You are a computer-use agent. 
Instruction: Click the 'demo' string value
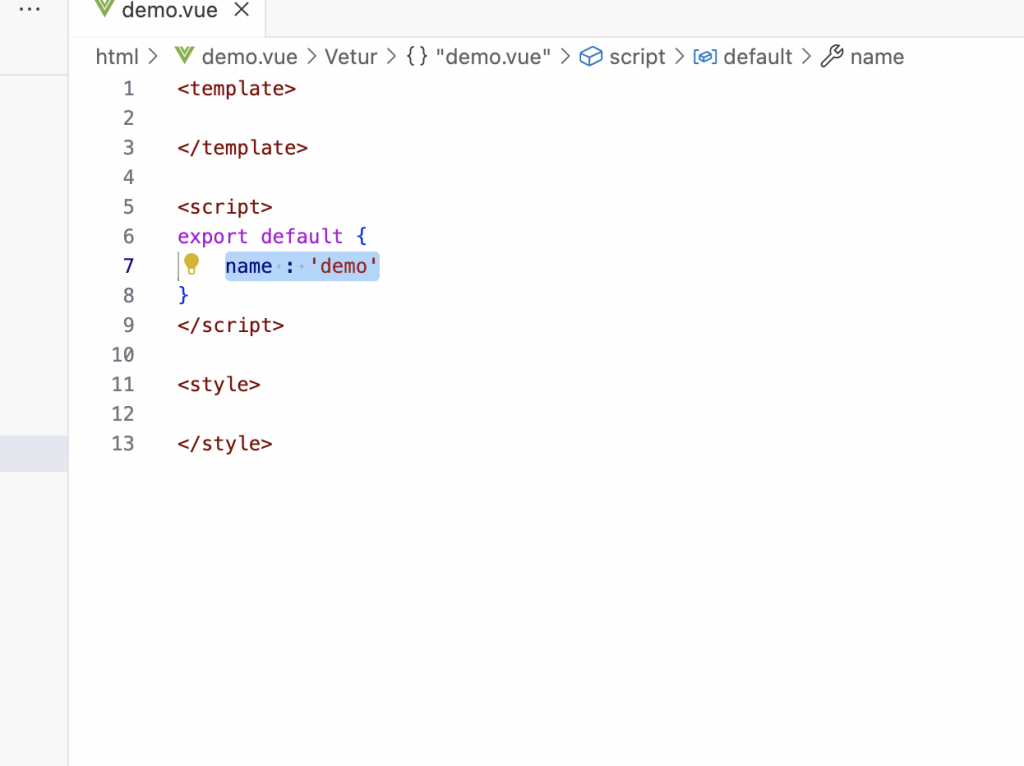[x=344, y=266]
